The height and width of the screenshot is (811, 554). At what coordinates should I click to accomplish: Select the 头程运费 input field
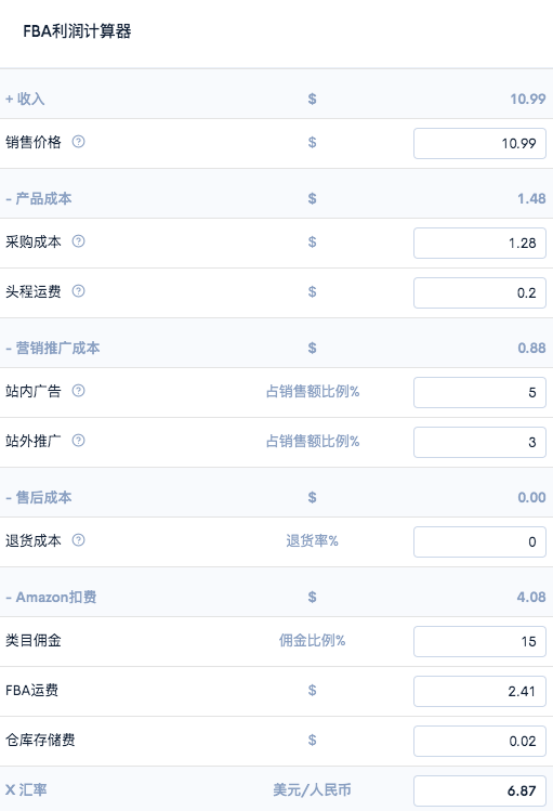[480, 293]
